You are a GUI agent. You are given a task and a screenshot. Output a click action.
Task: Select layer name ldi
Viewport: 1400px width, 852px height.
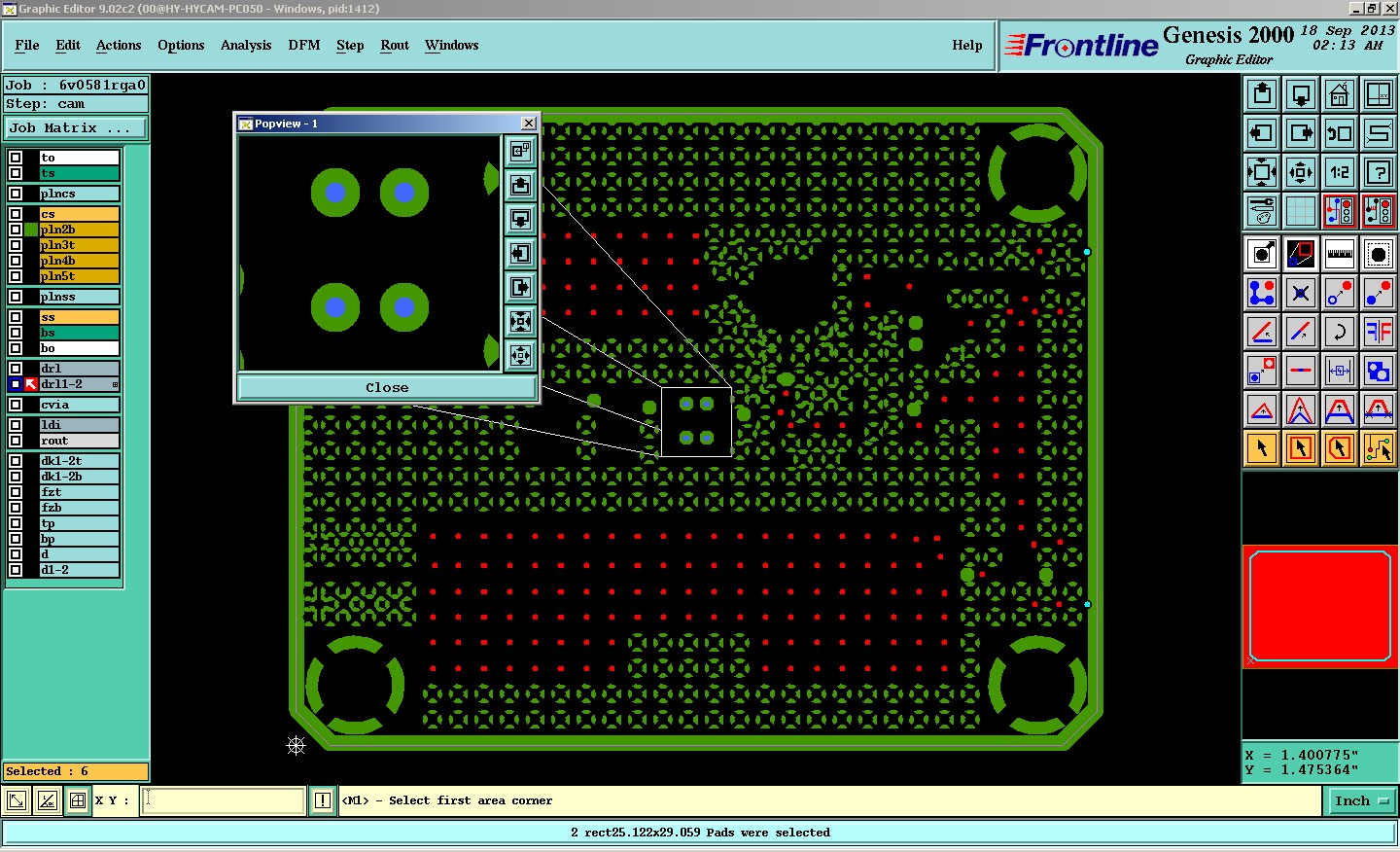point(79,425)
